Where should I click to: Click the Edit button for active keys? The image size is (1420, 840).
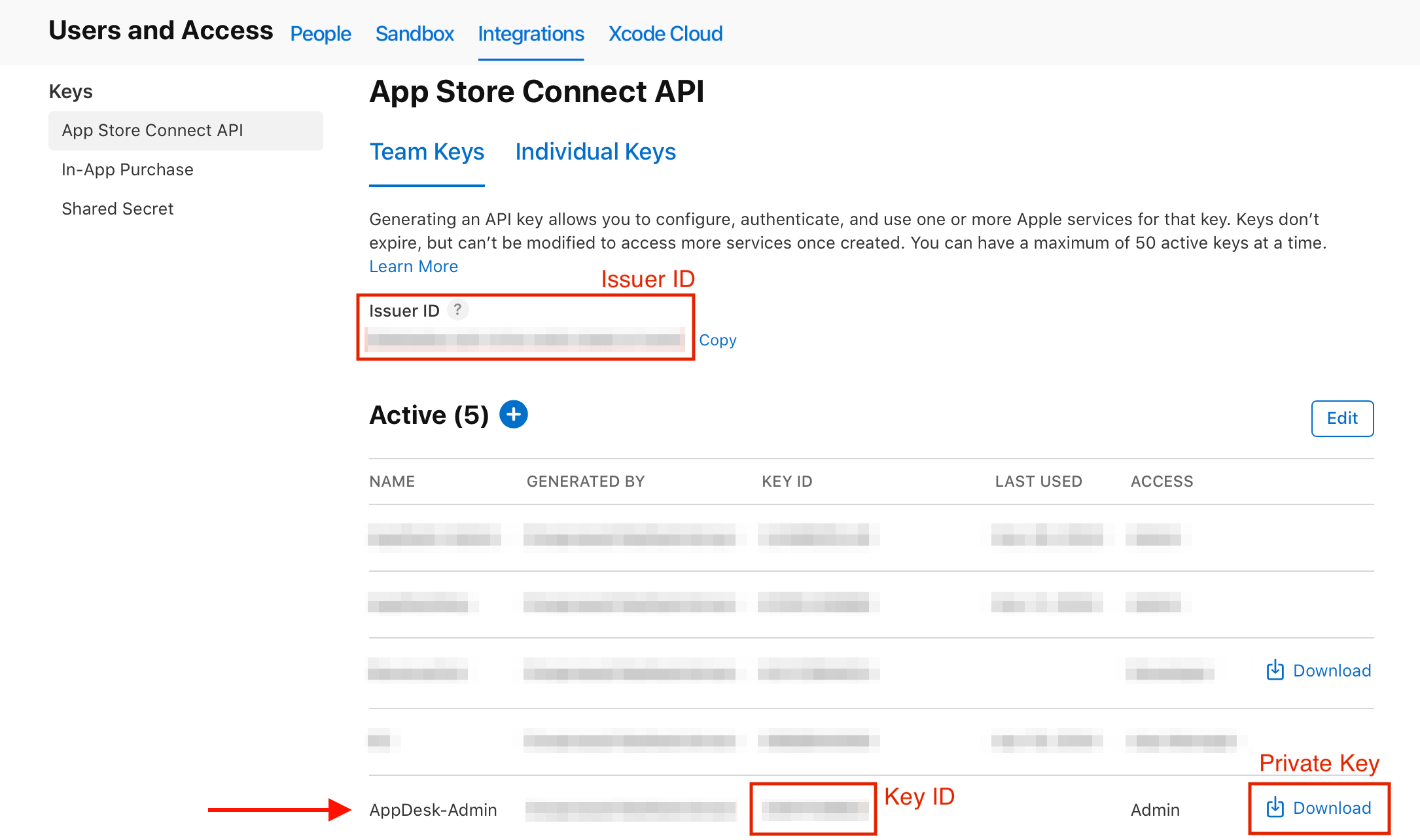[x=1342, y=419]
